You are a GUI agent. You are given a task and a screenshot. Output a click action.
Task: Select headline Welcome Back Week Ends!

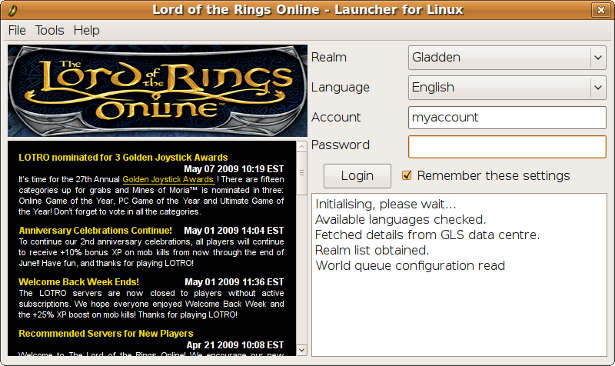[78, 282]
